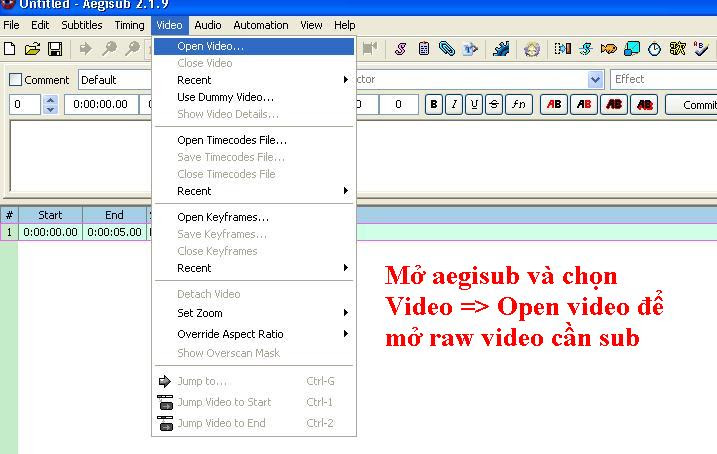
Task: Open the Audio menu
Action: pyautogui.click(x=208, y=25)
